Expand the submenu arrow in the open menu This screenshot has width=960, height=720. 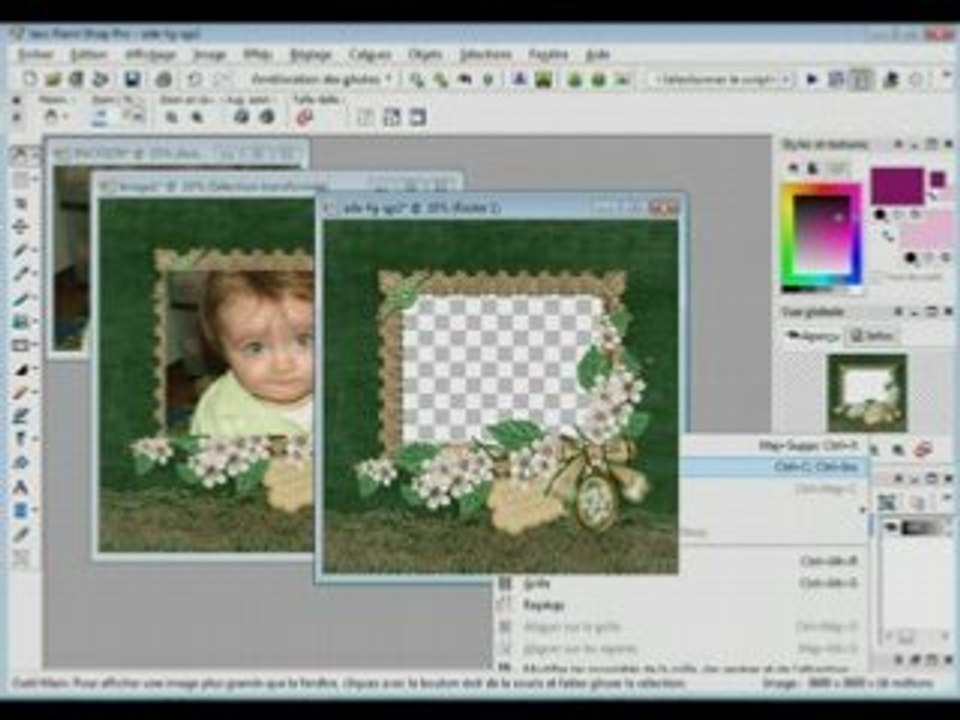(861, 510)
